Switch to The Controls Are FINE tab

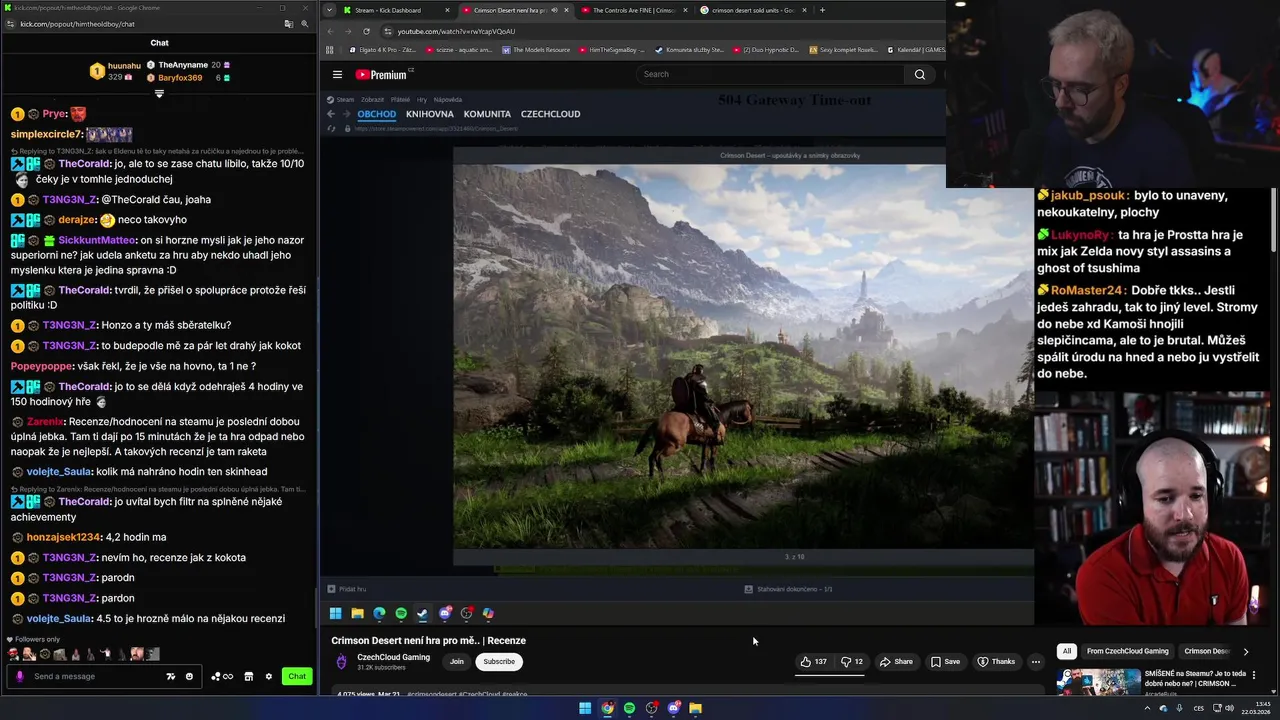(632, 10)
